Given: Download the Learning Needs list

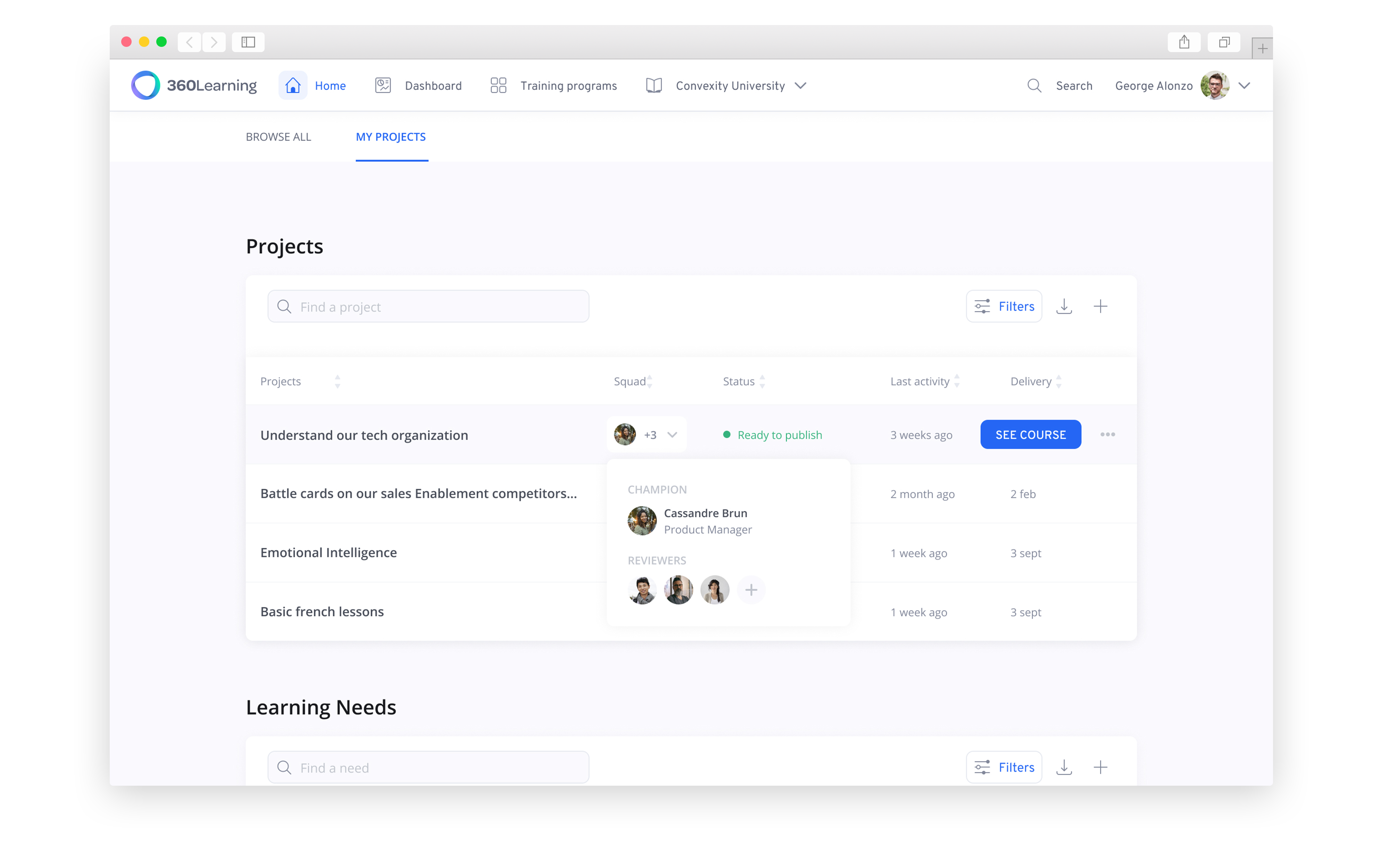Looking at the screenshot, I should (1064, 768).
